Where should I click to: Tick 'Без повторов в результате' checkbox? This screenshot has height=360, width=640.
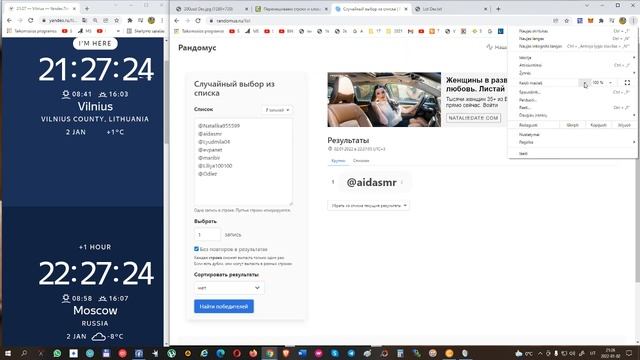pyautogui.click(x=196, y=249)
